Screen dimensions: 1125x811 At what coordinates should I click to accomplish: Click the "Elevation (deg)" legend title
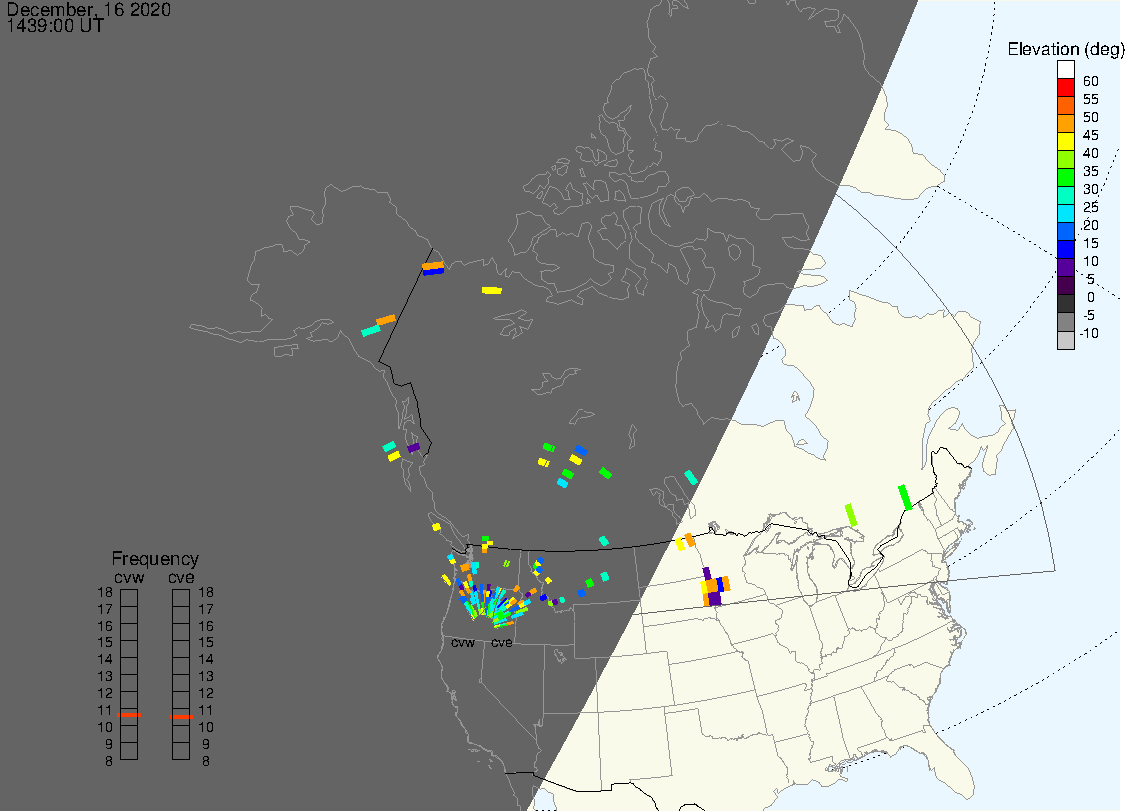pyautogui.click(x=1065, y=49)
